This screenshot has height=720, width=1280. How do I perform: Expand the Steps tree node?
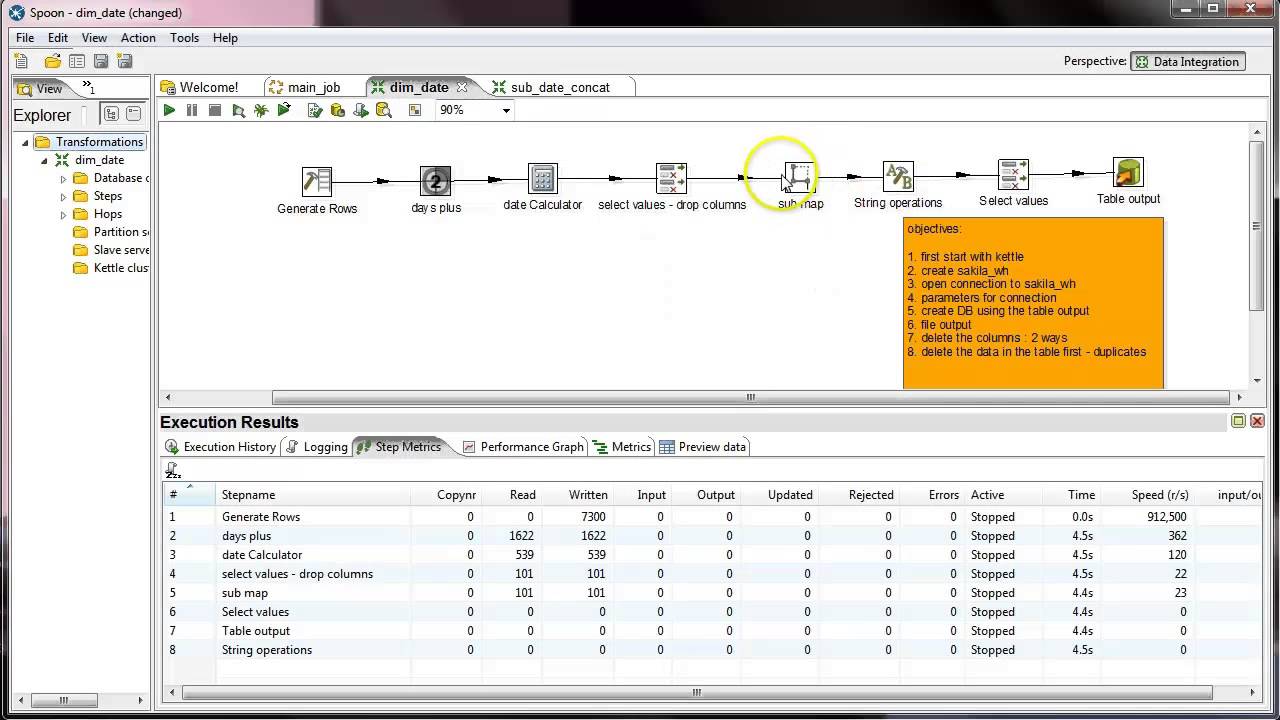click(63, 197)
